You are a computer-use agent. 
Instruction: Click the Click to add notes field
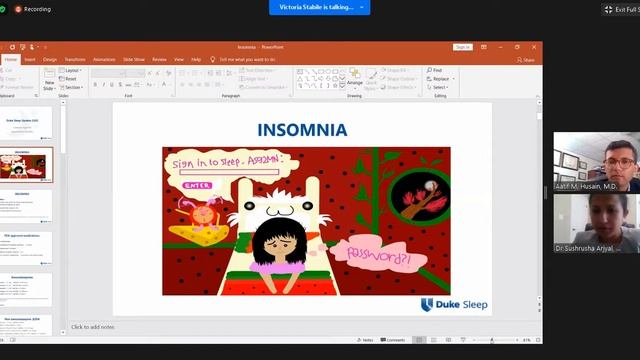(93, 327)
